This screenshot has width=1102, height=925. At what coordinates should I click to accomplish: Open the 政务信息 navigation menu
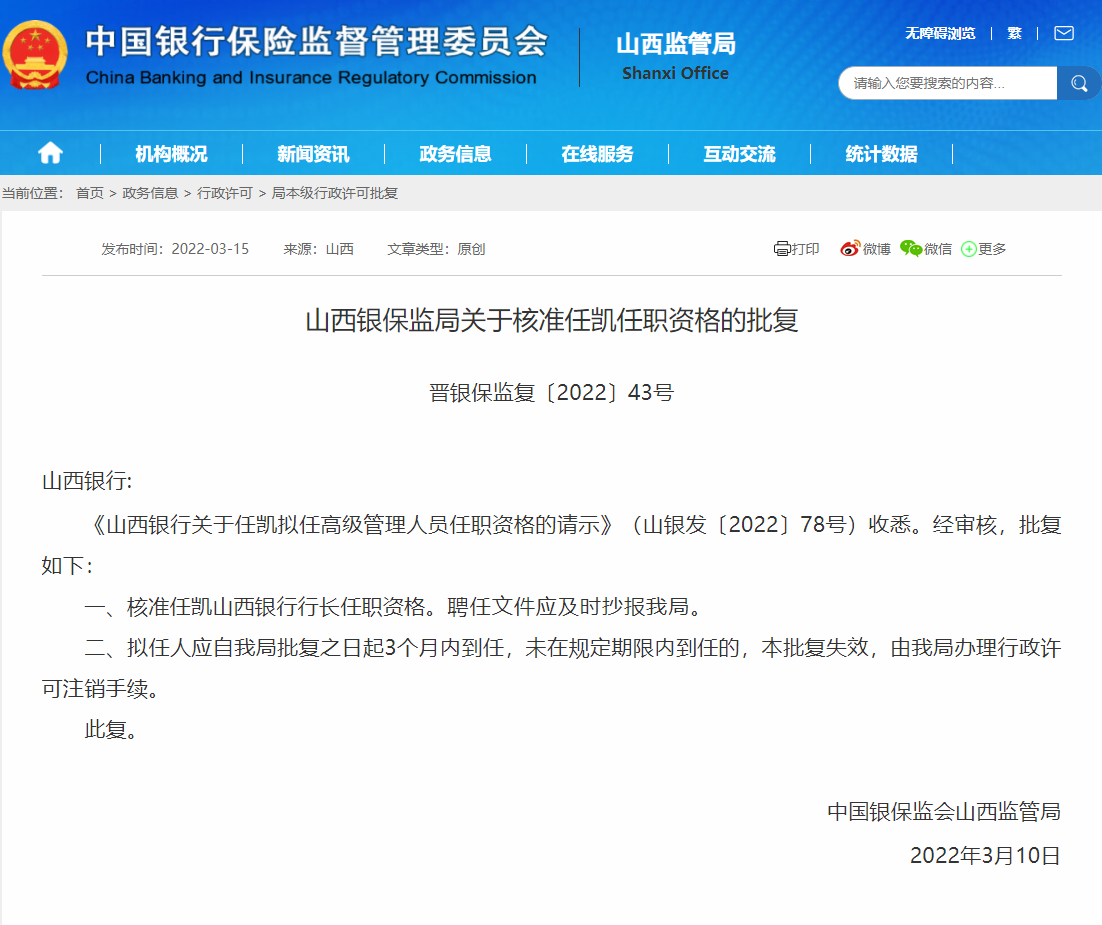point(455,154)
